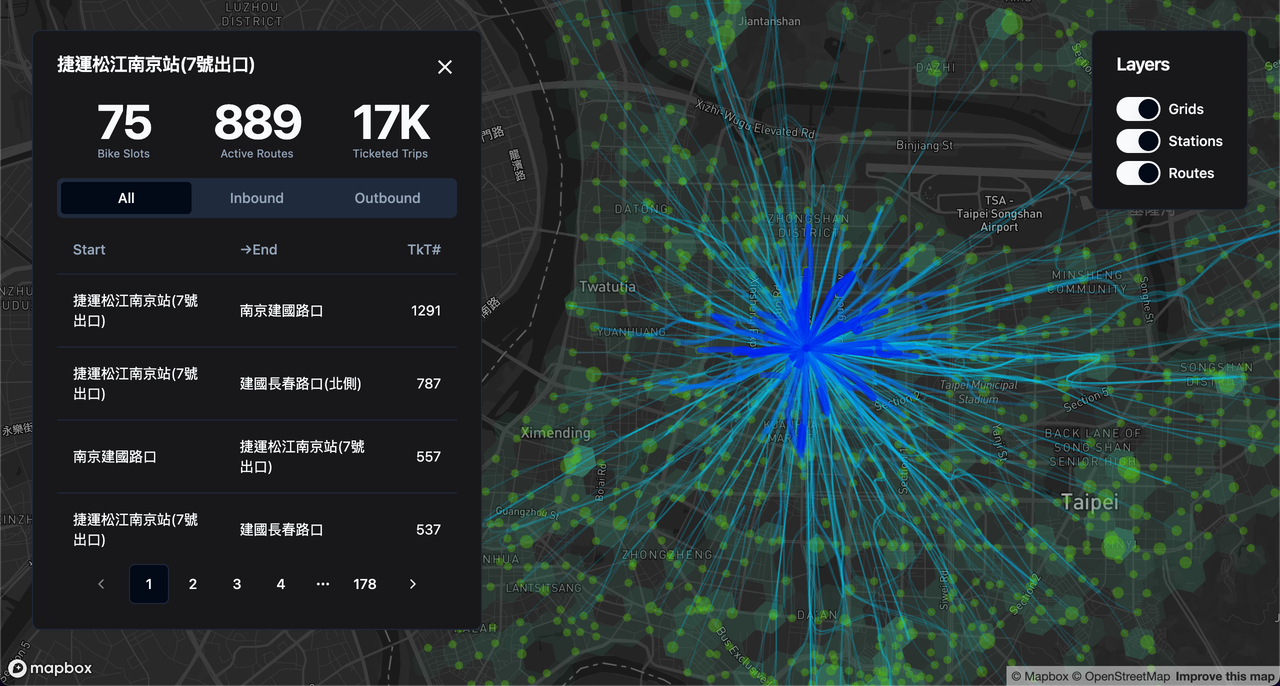
Task: Toggle the Grids layer switch
Action: pos(1138,109)
